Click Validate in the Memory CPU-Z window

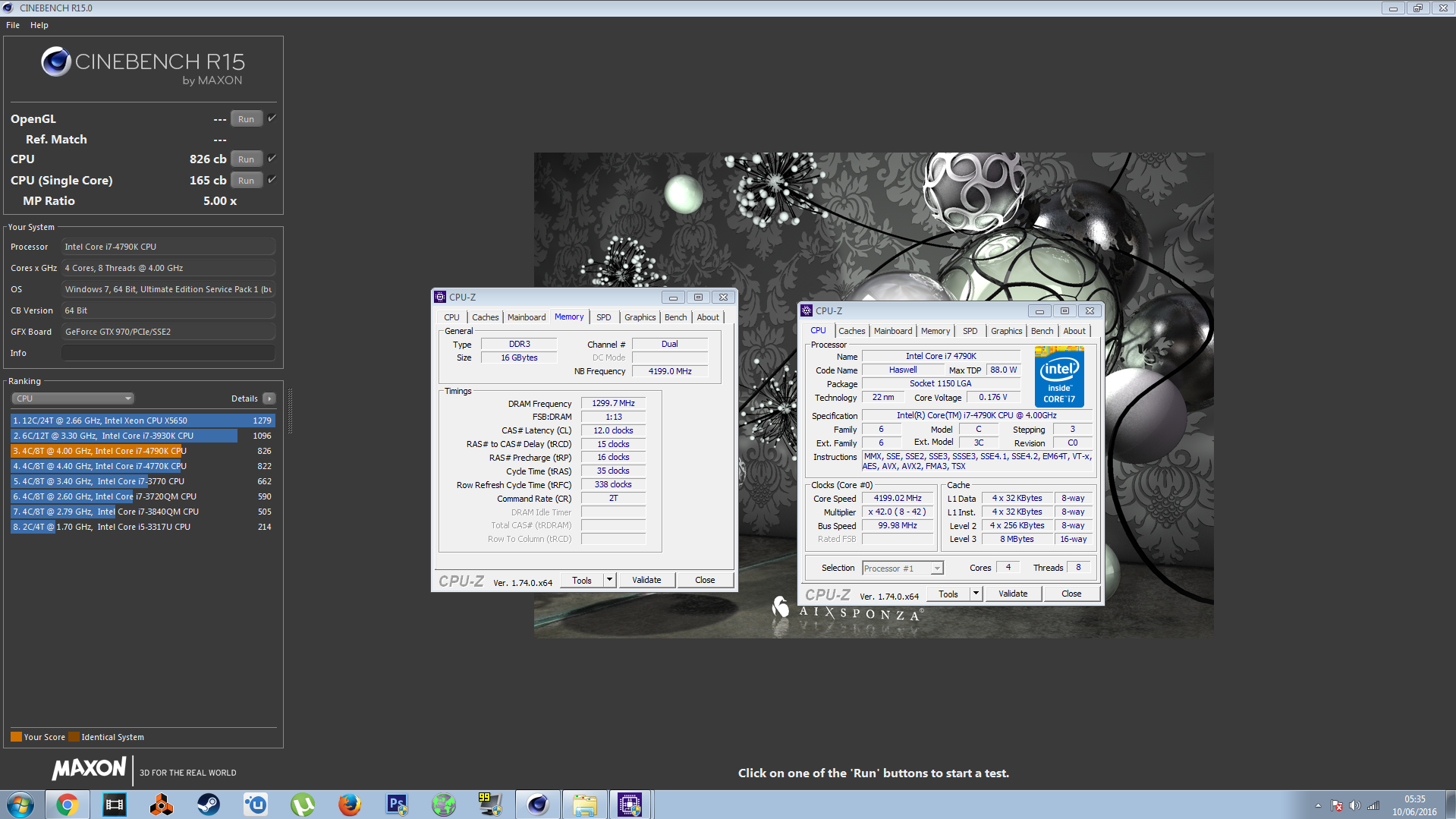pyautogui.click(x=646, y=580)
